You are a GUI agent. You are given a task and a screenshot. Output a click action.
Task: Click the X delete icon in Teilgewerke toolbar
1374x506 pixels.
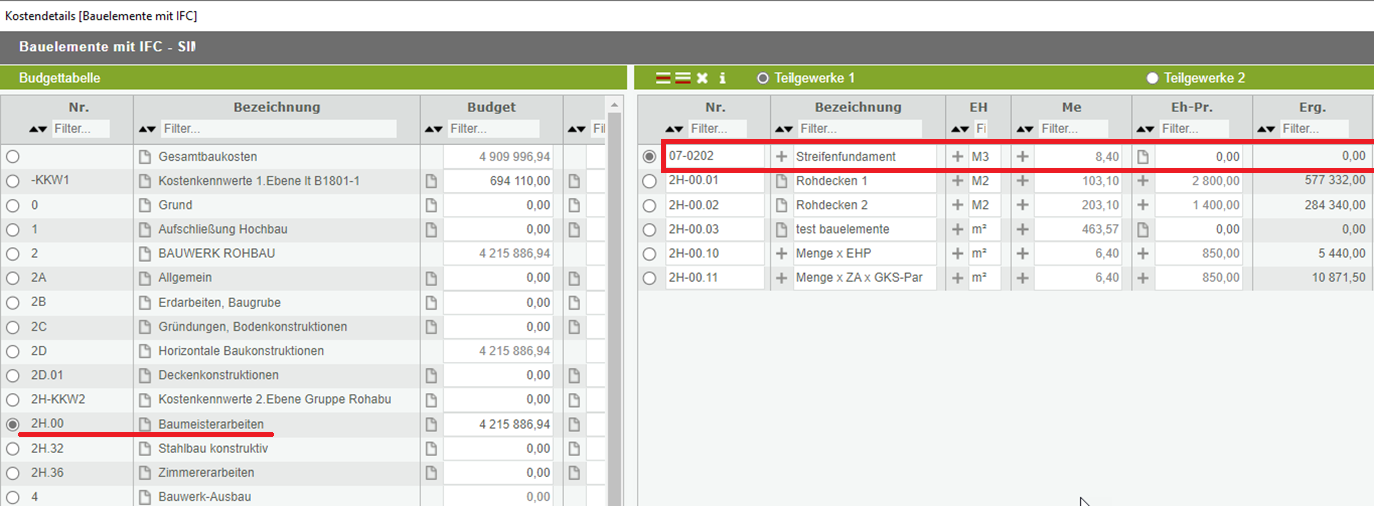click(x=702, y=78)
